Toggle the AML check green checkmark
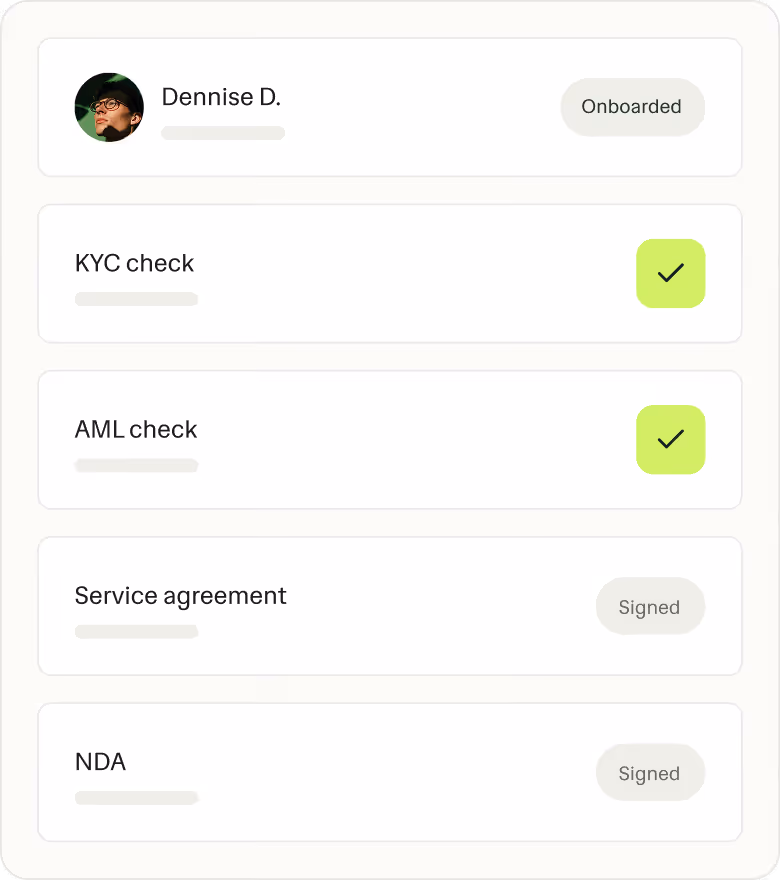The height and width of the screenshot is (880, 780). 670,439
